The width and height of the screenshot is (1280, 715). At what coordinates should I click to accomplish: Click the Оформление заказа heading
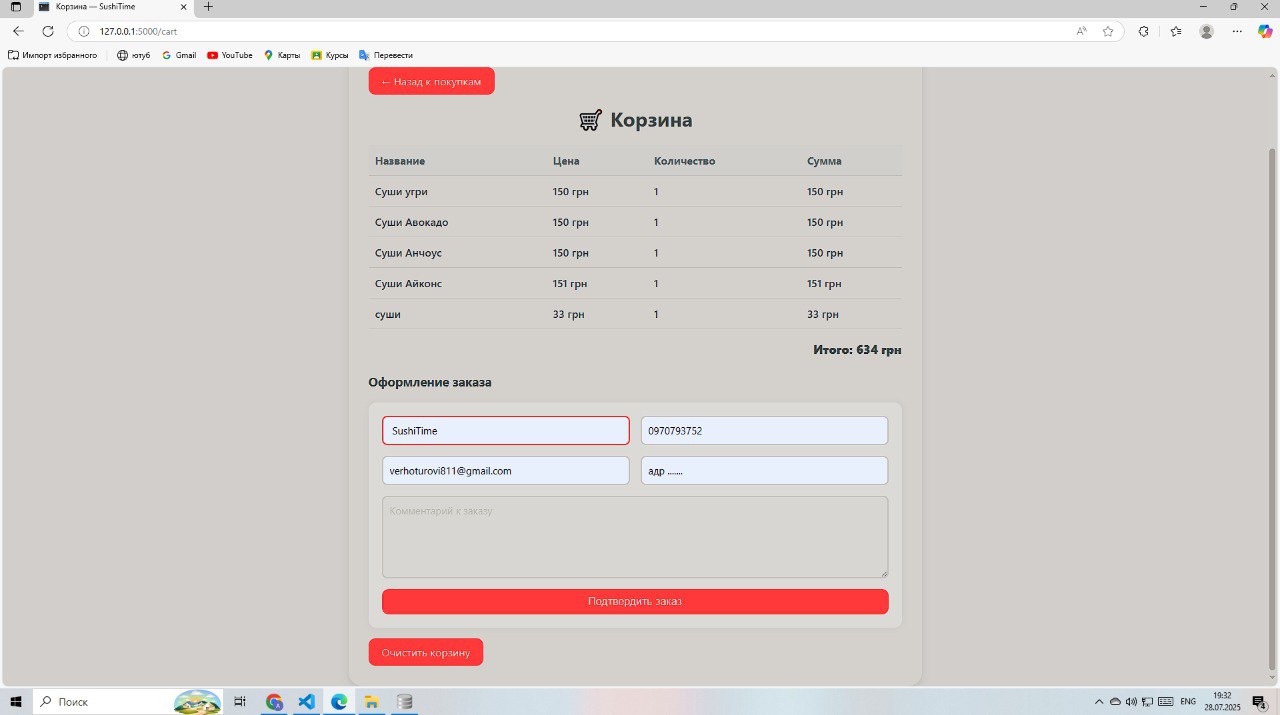pos(430,383)
